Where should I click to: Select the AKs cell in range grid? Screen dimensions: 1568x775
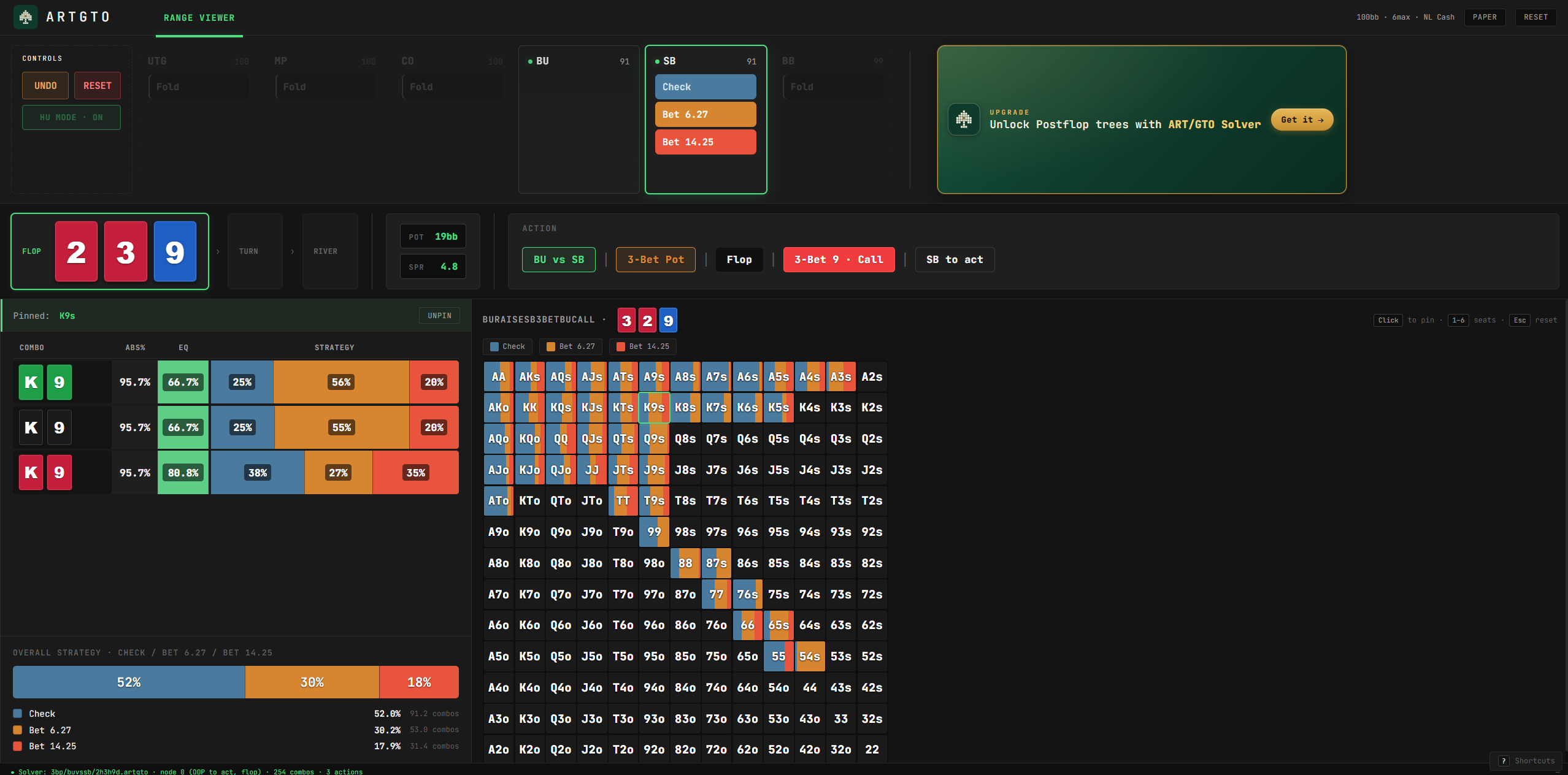529,376
